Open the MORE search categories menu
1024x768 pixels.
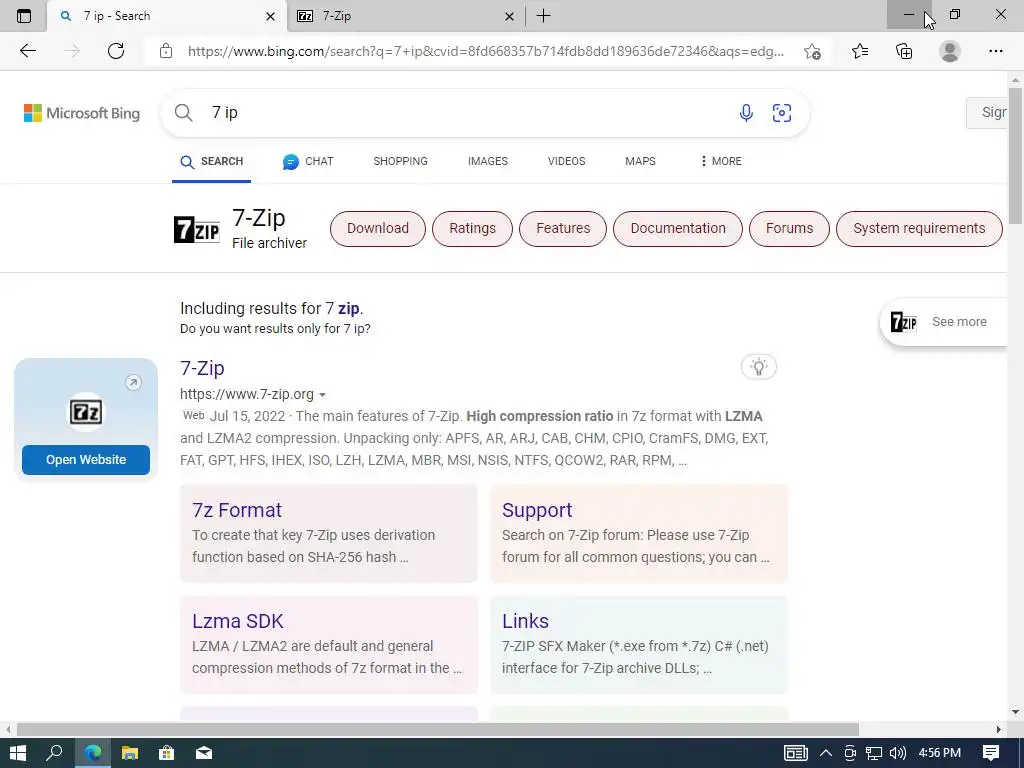pos(720,161)
